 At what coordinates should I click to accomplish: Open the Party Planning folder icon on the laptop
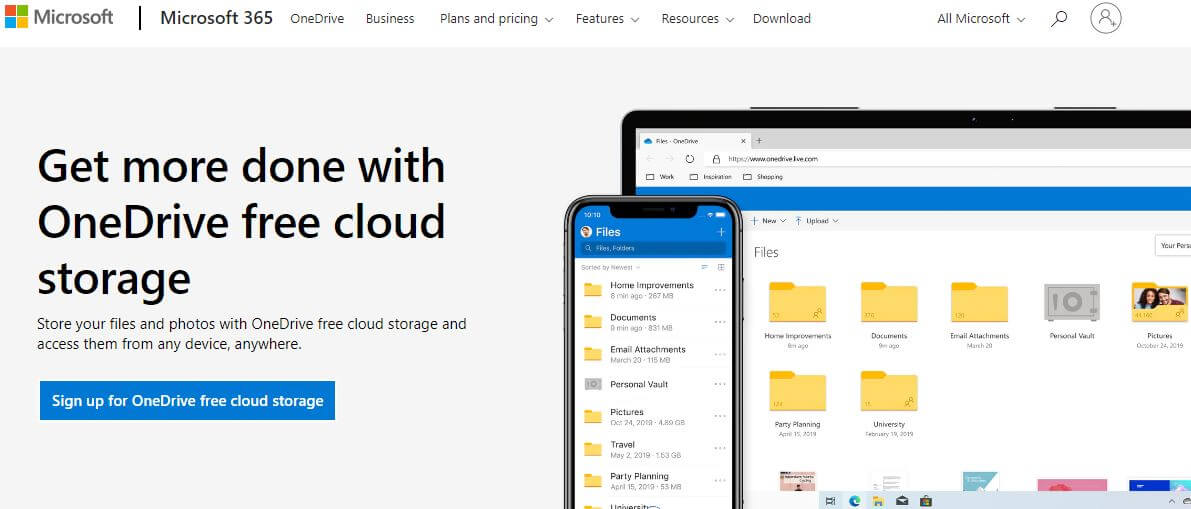pyautogui.click(x=798, y=391)
